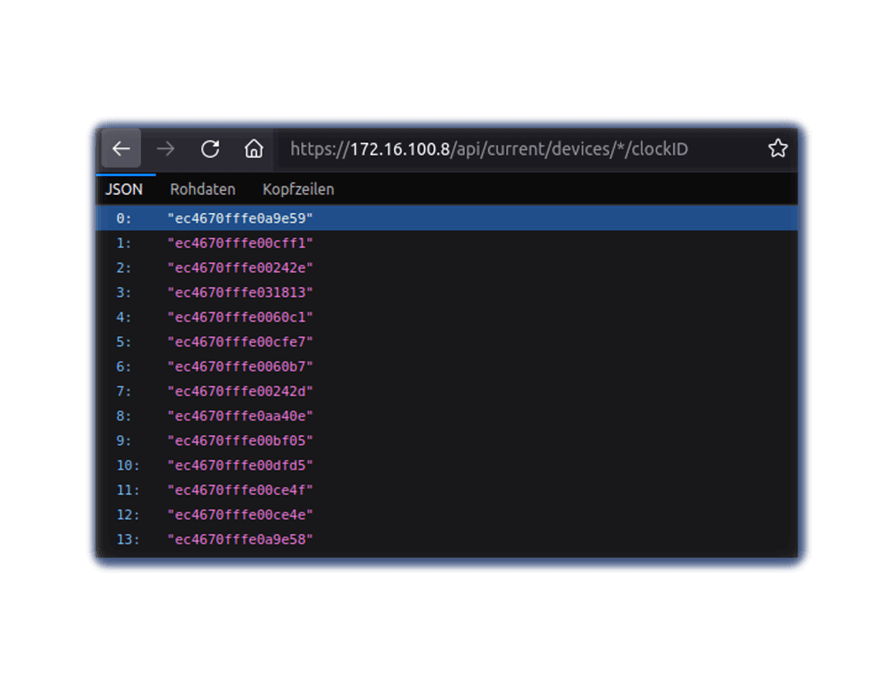
Task: Select row 7 value "ec4670fffe00242d"
Action: [x=240, y=392]
